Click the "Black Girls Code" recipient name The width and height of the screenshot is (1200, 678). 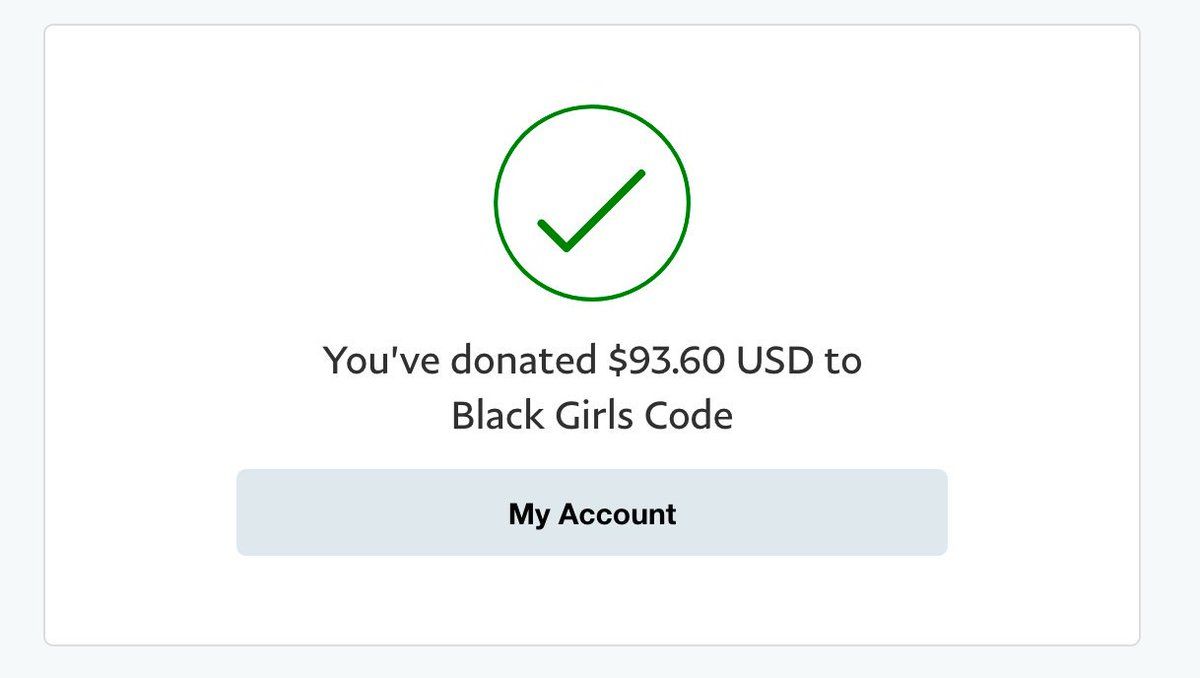(x=591, y=416)
